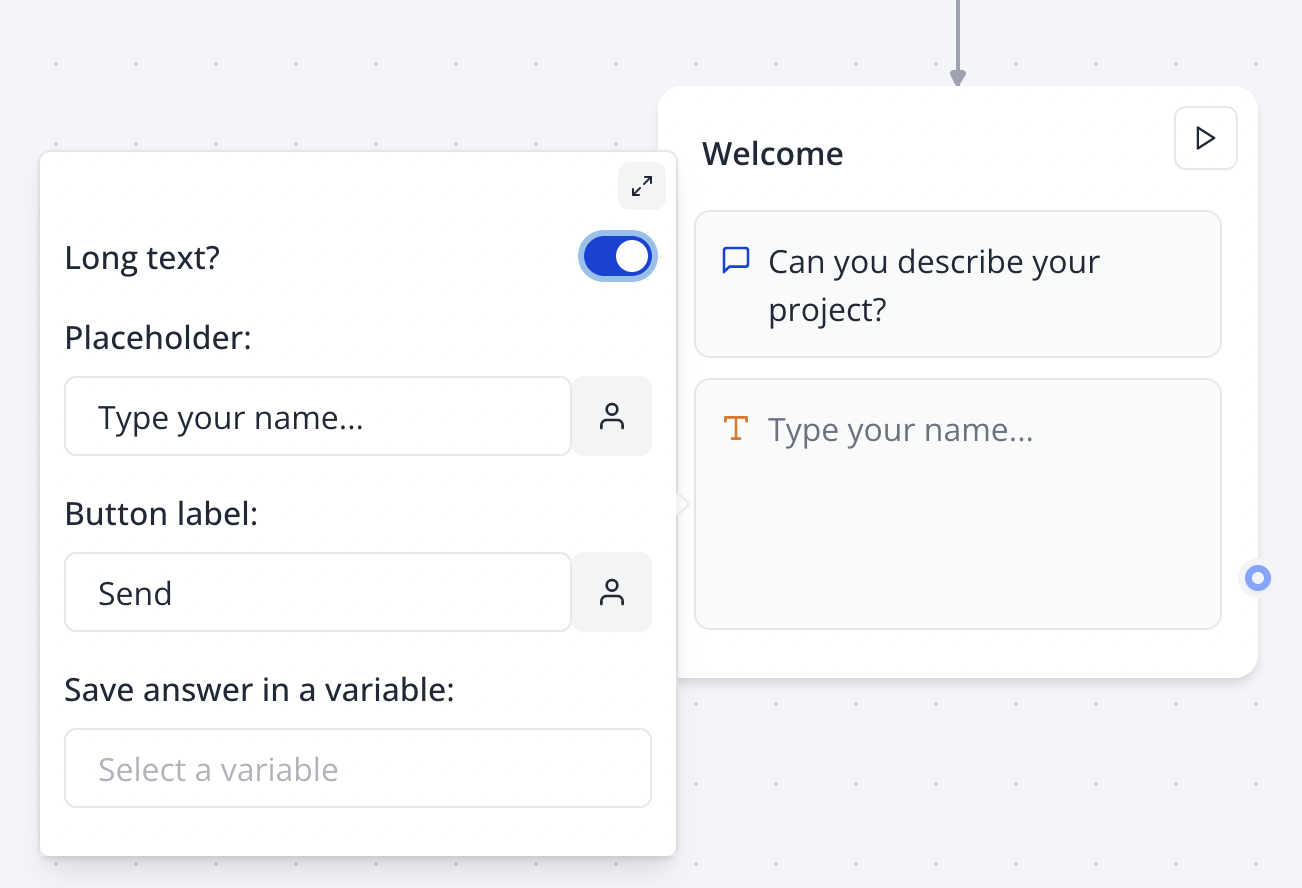Click the Type your name placeholder input
The image size is (1302, 888).
tap(317, 416)
